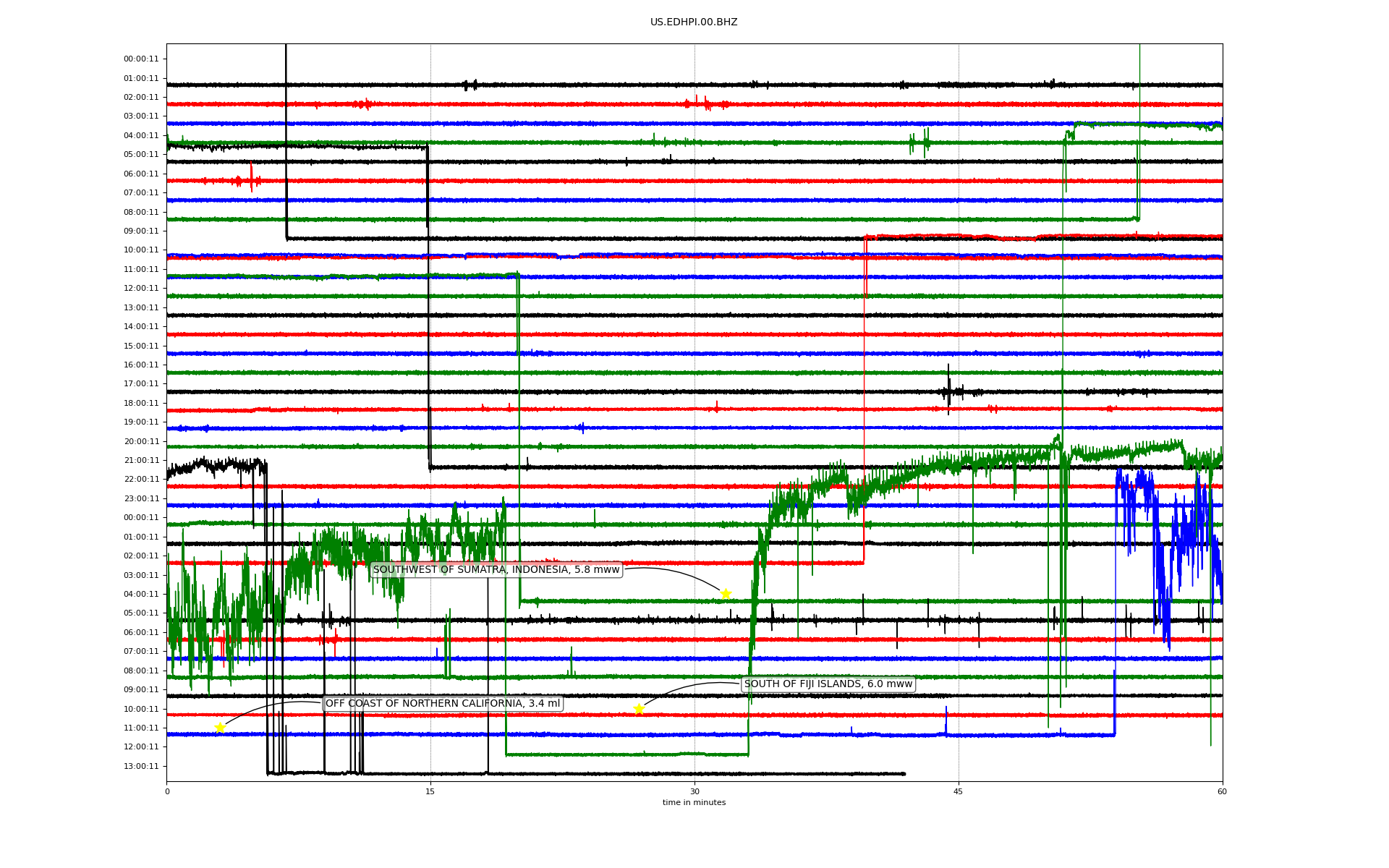This screenshot has height=868, width=1389.
Task: Click the 17:00:11 time row label
Action: pos(141,384)
